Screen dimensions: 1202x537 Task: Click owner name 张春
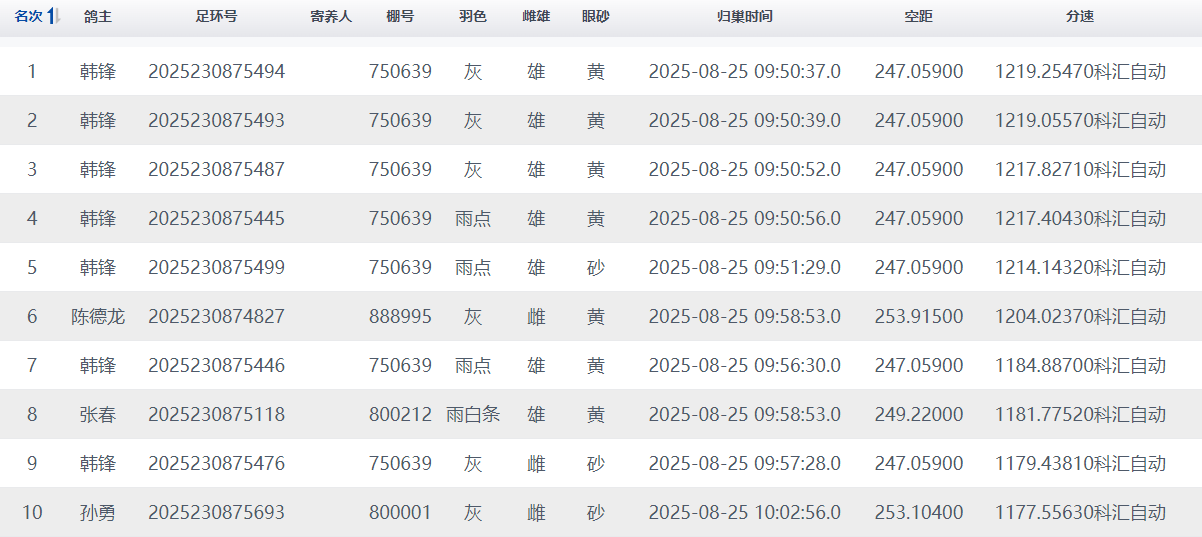pos(97,414)
